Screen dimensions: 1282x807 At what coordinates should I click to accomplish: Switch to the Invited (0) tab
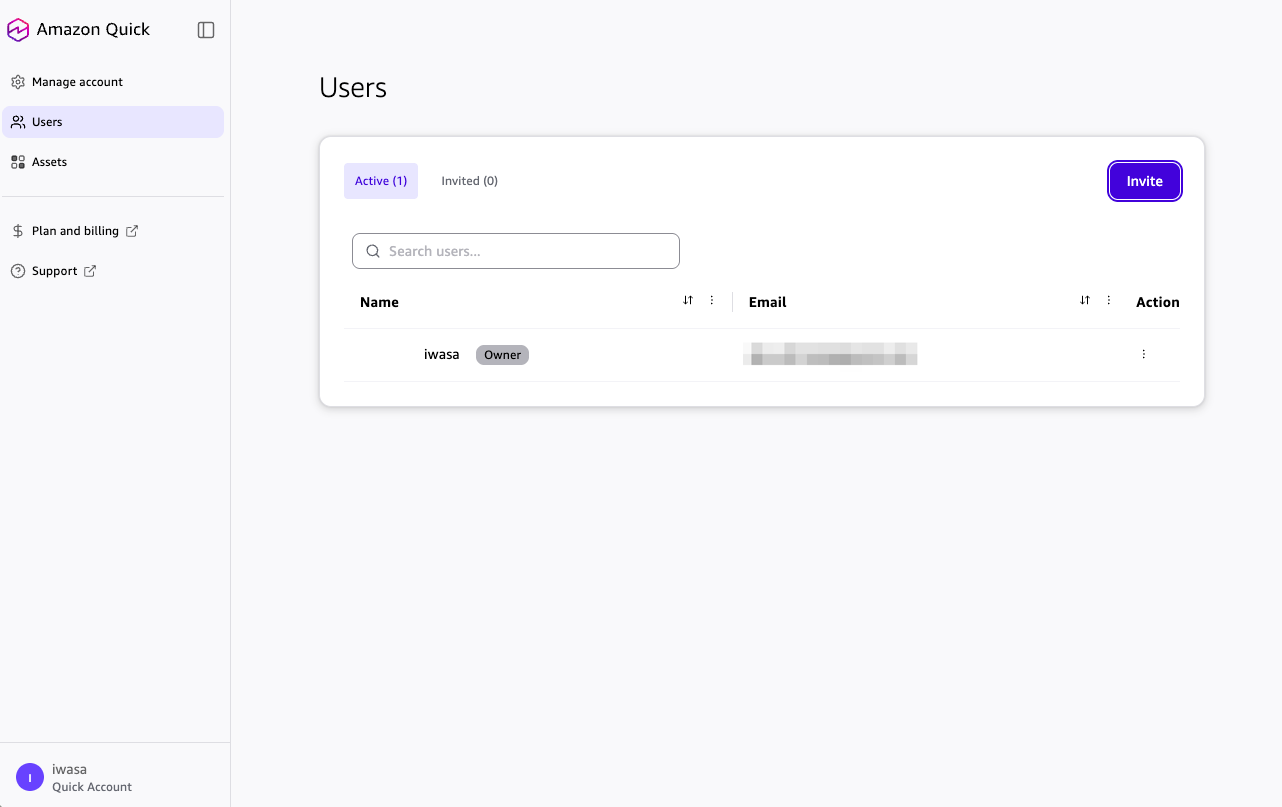(x=469, y=181)
